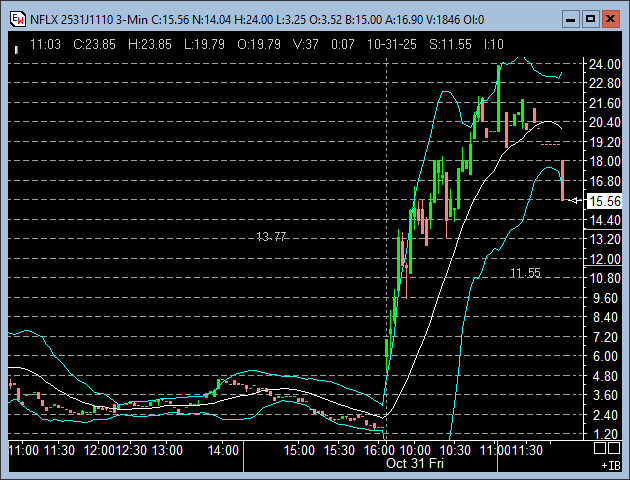Click the small white cursor marker before 11:03
The image size is (630, 480).
18,44
